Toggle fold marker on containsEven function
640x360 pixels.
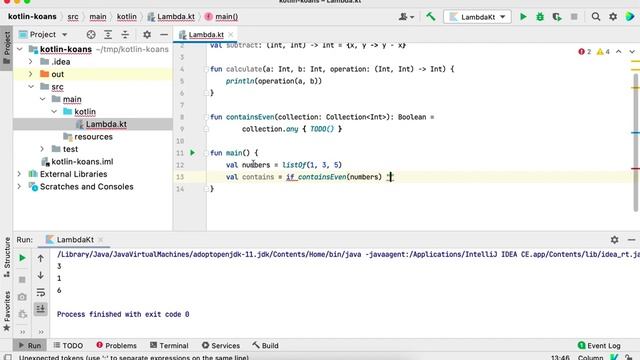click(x=206, y=117)
